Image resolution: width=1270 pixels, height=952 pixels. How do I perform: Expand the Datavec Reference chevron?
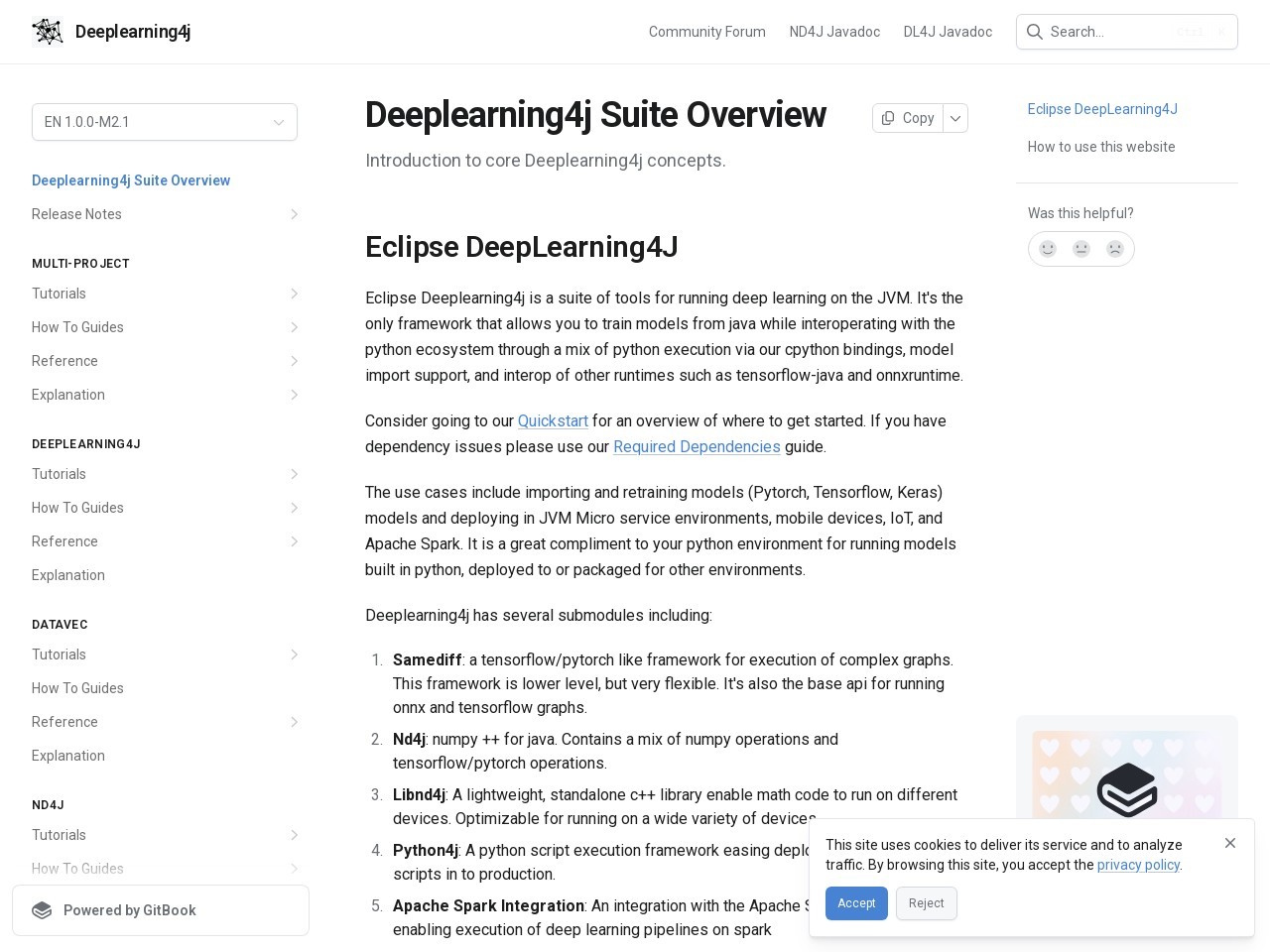click(294, 722)
